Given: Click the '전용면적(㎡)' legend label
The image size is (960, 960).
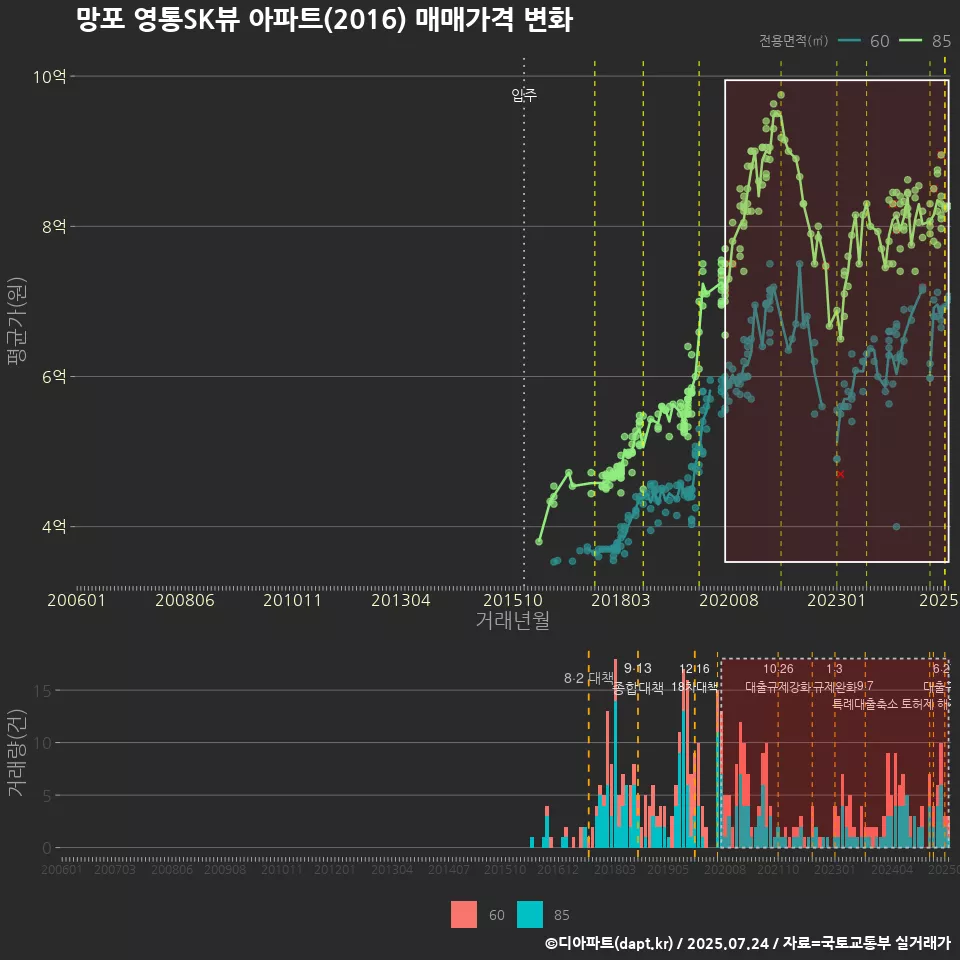Looking at the screenshot, I should [x=793, y=40].
